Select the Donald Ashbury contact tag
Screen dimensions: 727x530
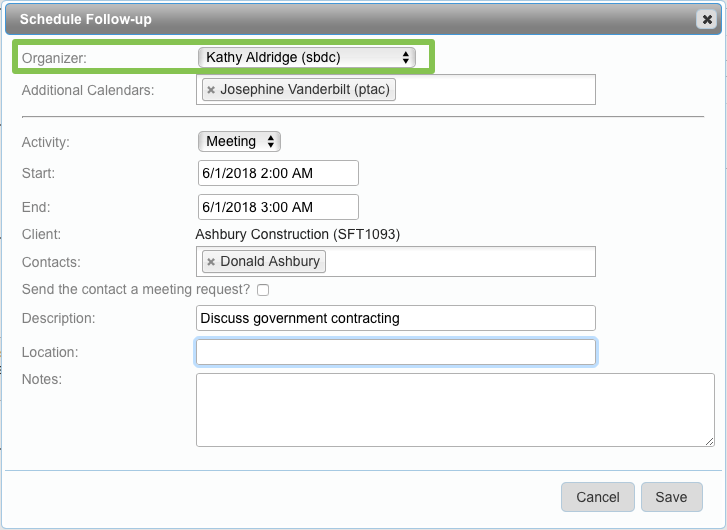point(270,262)
